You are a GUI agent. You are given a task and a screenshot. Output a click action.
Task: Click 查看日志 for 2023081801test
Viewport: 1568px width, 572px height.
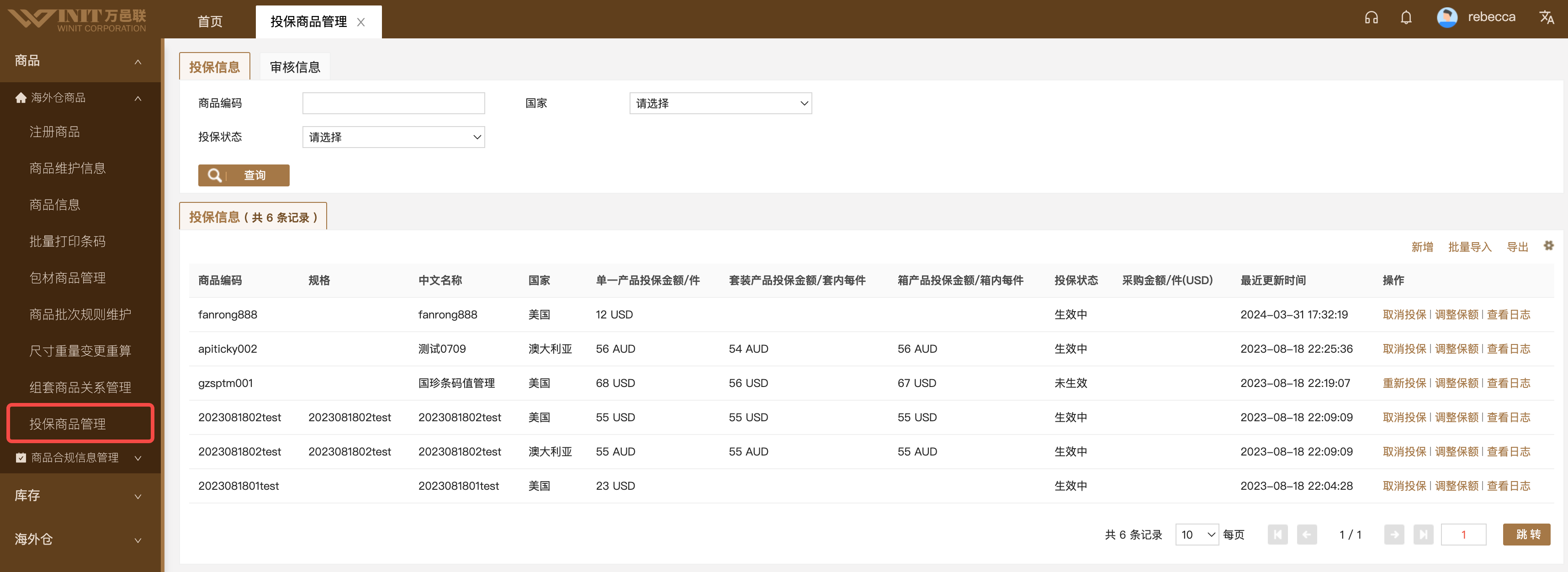(x=1508, y=486)
